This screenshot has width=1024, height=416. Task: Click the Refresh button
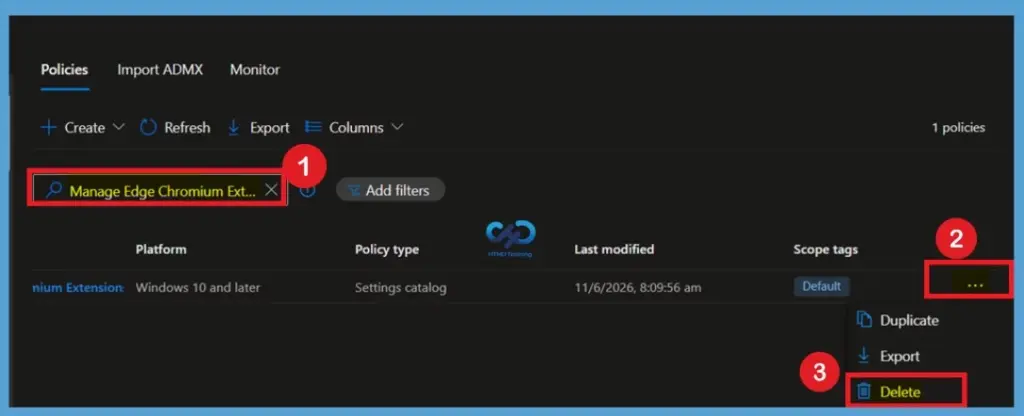(175, 127)
